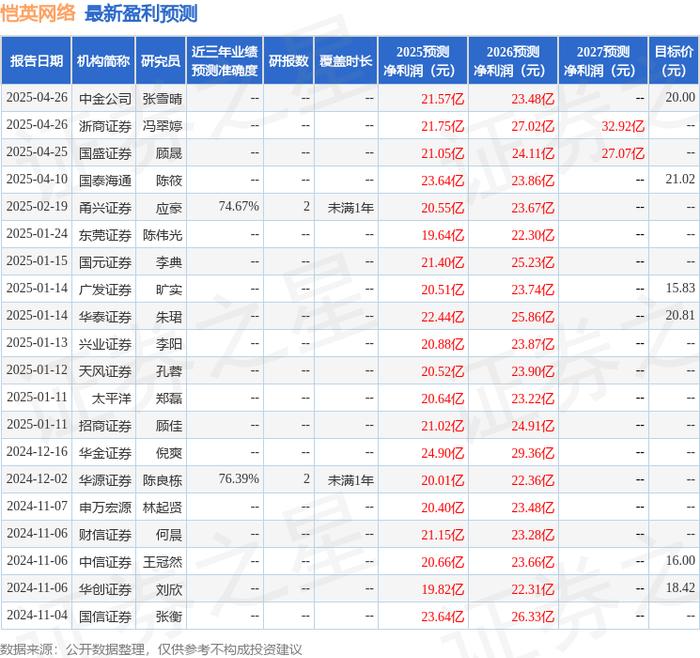Select 华源证券 institution cell

pos(105,480)
